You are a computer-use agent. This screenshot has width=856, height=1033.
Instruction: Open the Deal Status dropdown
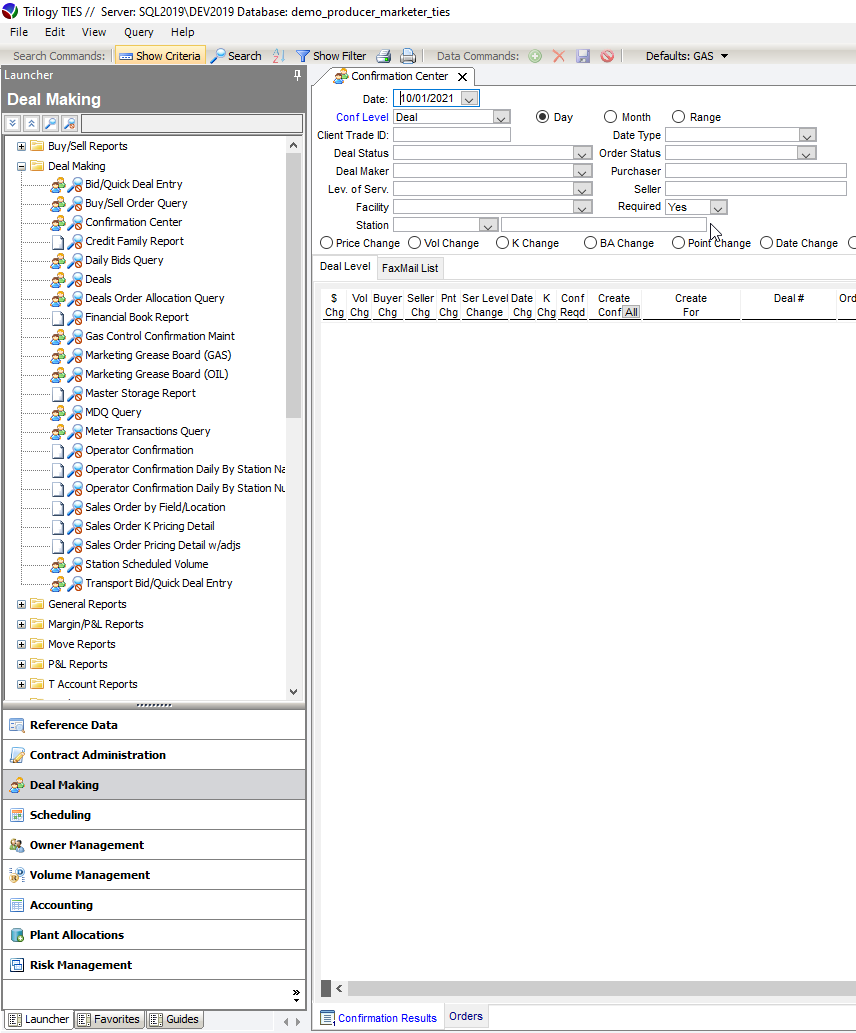[583, 154]
